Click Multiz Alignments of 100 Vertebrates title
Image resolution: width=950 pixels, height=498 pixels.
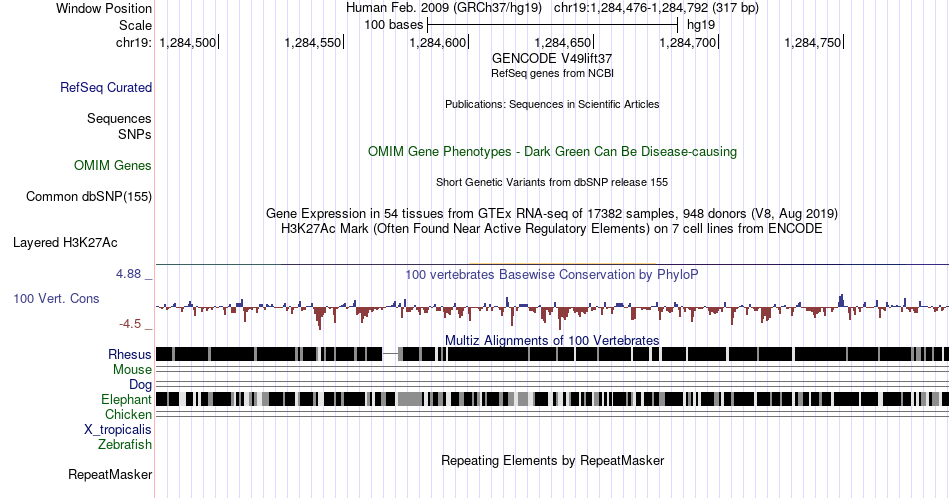(552, 340)
